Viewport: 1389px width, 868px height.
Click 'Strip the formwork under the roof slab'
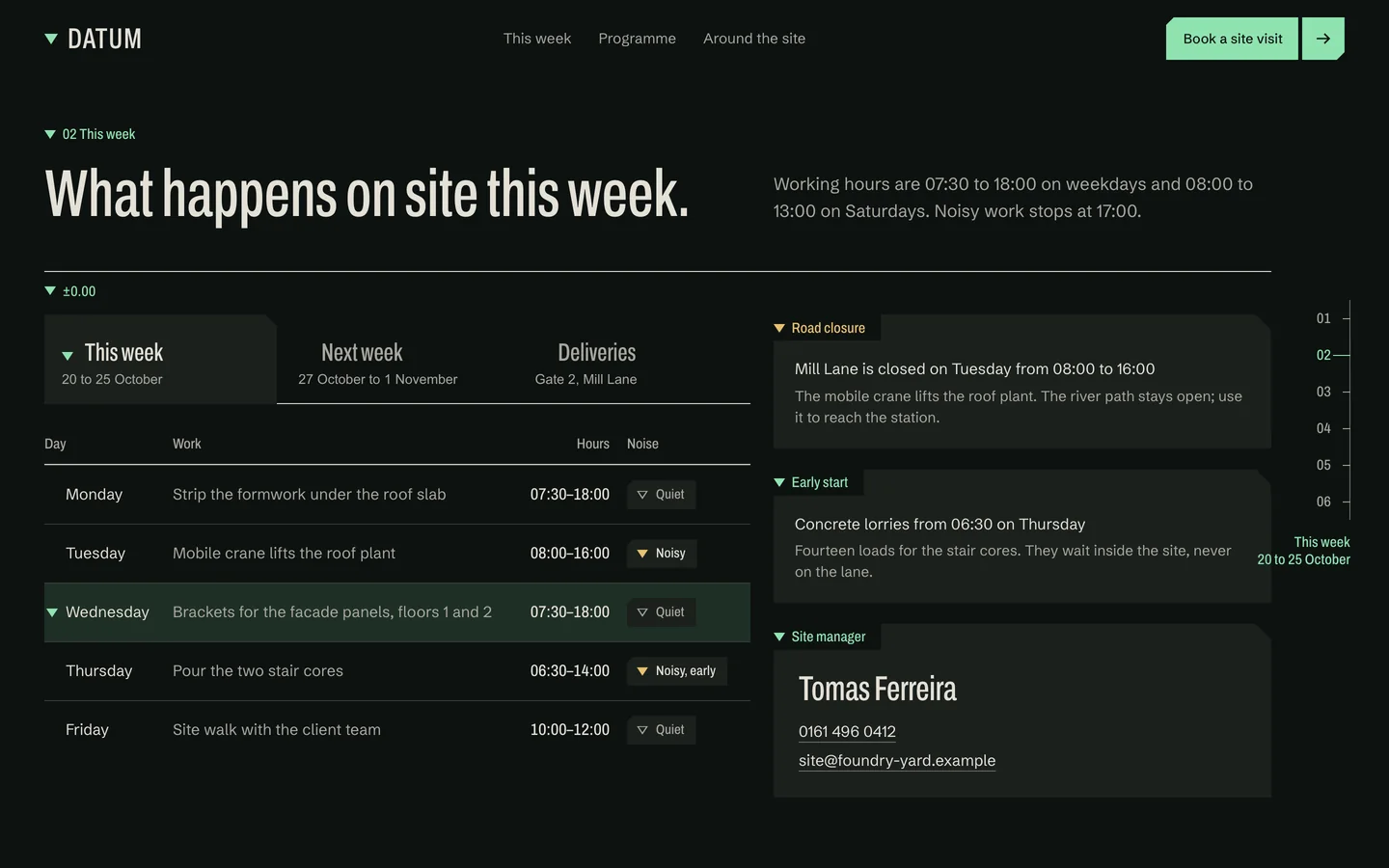(309, 495)
